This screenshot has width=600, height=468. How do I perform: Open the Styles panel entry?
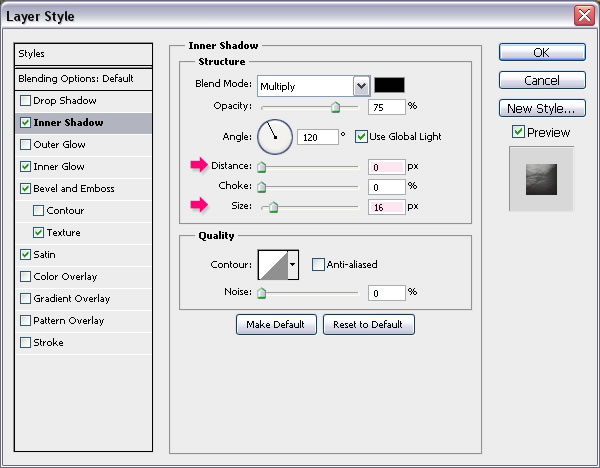click(x=83, y=54)
